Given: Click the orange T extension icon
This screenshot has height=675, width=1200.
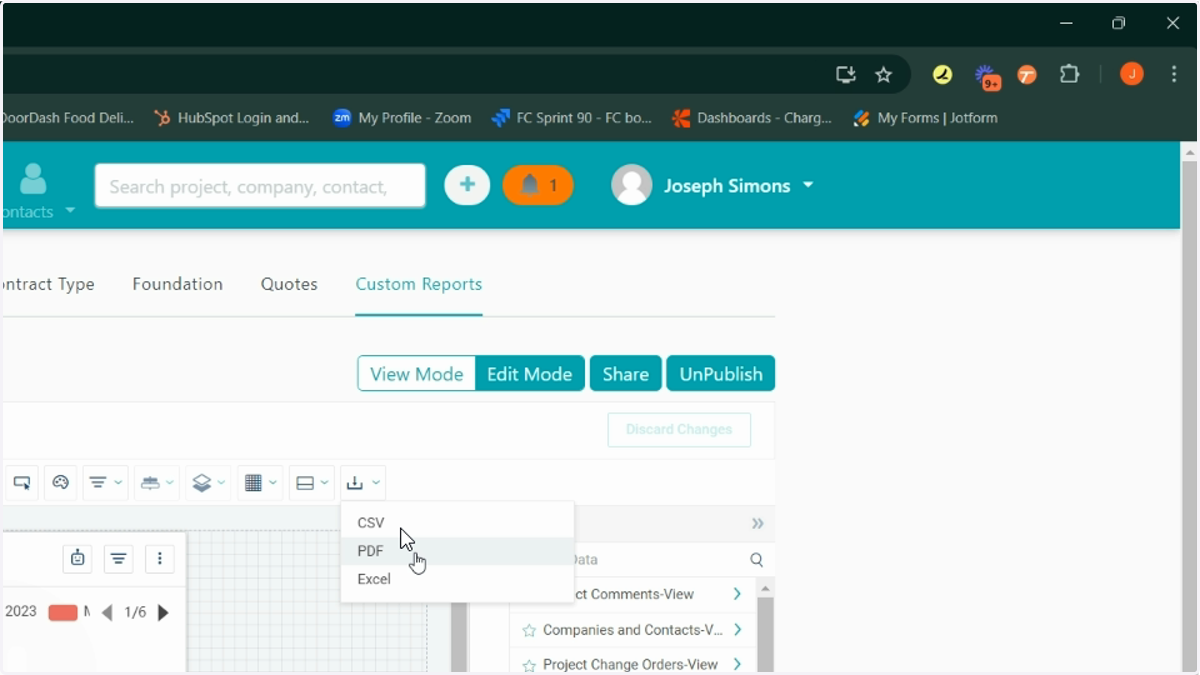Looking at the screenshot, I should tap(1027, 74).
